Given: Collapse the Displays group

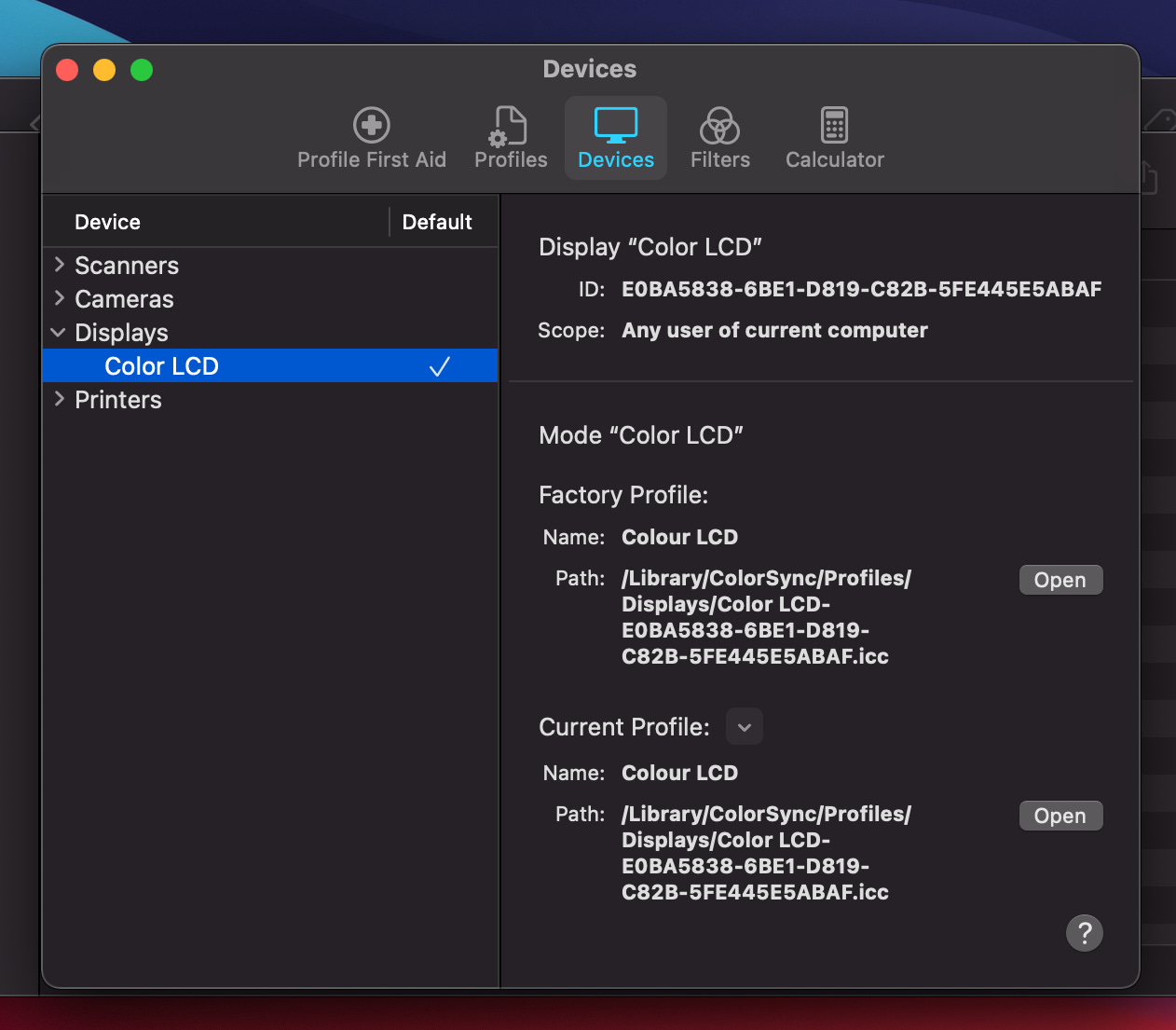Looking at the screenshot, I should click(x=59, y=332).
